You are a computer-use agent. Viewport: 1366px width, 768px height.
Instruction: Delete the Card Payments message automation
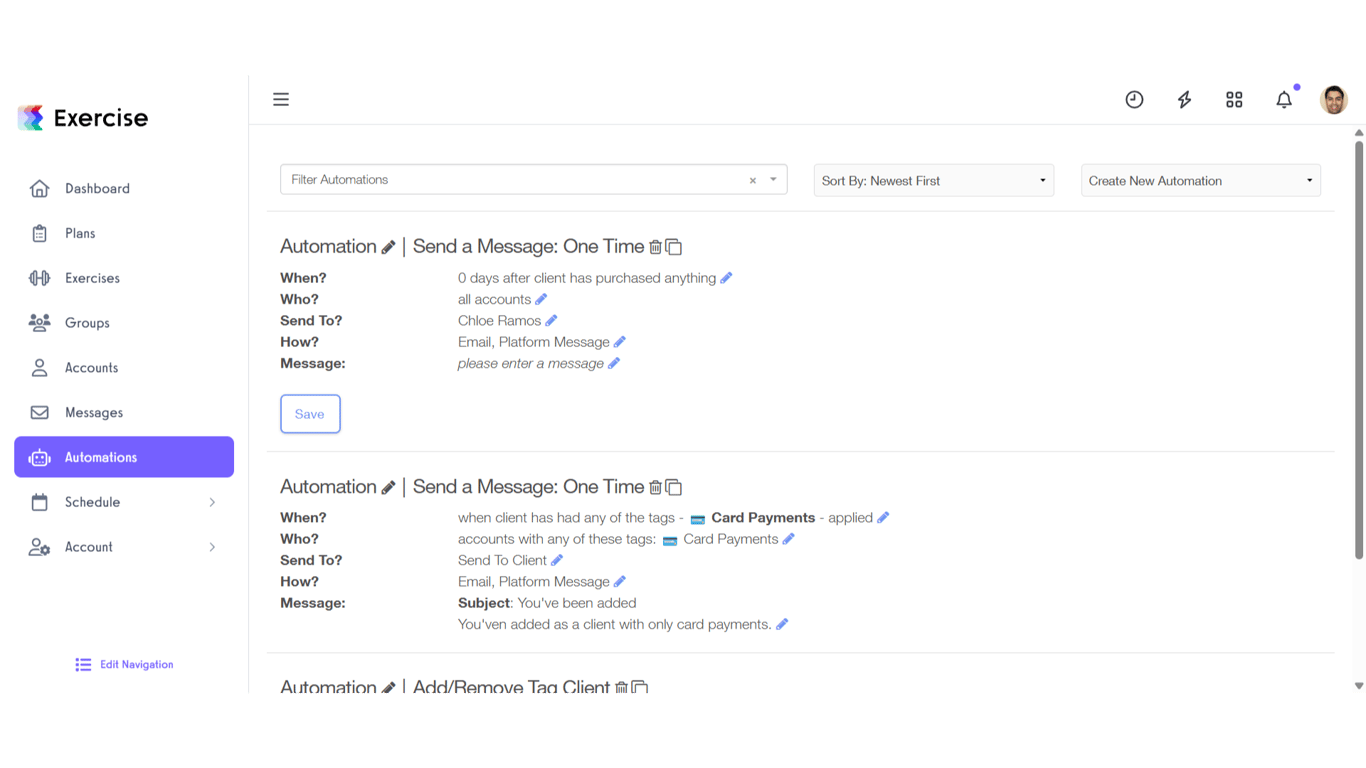655,487
